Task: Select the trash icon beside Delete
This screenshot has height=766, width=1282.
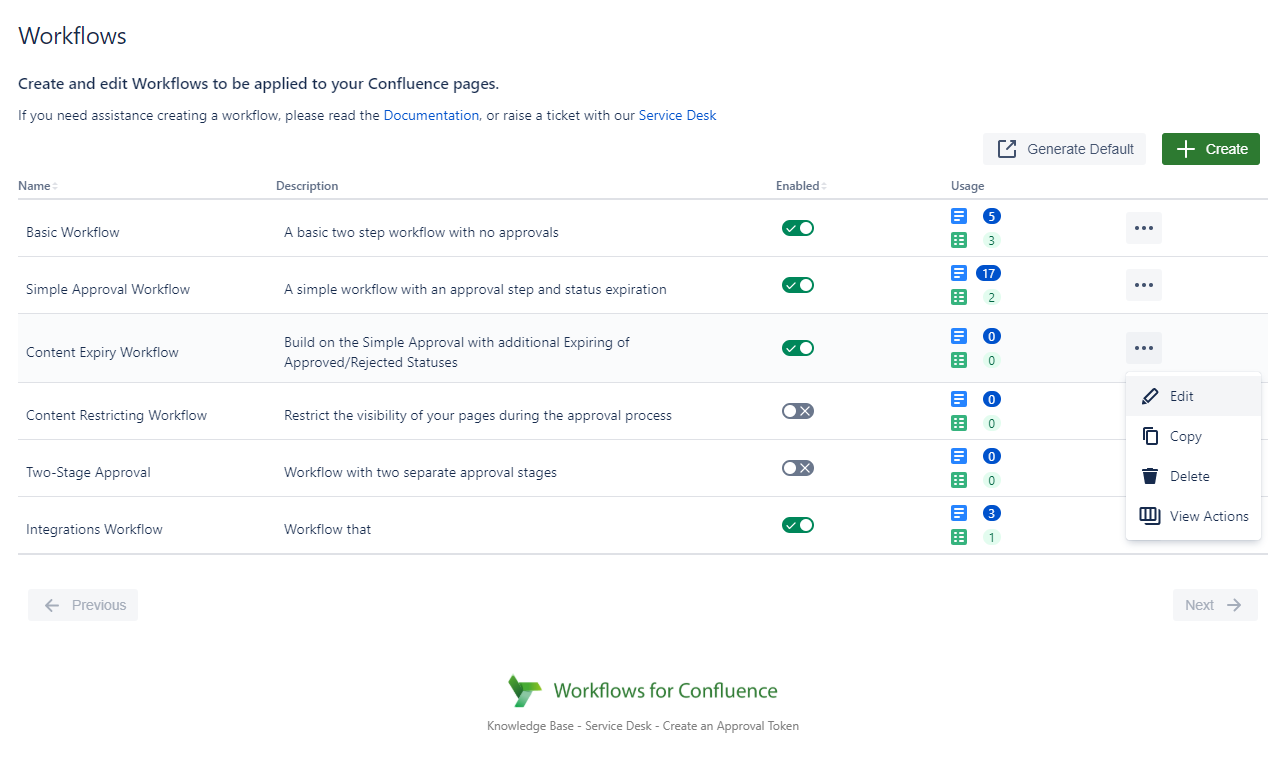Action: pyautogui.click(x=1150, y=475)
